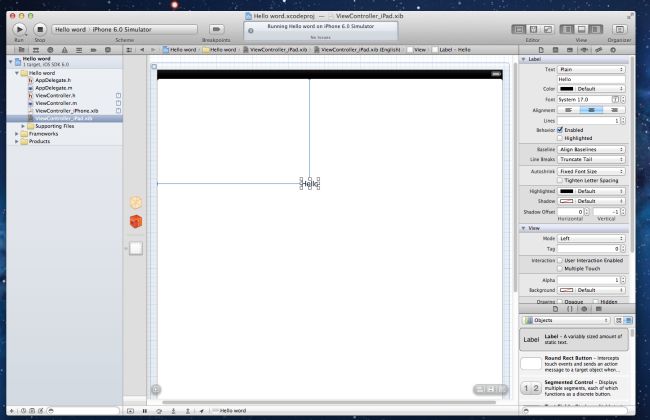Show the Symbol navigator
Screen dimensions: 650x420
(36, 50)
